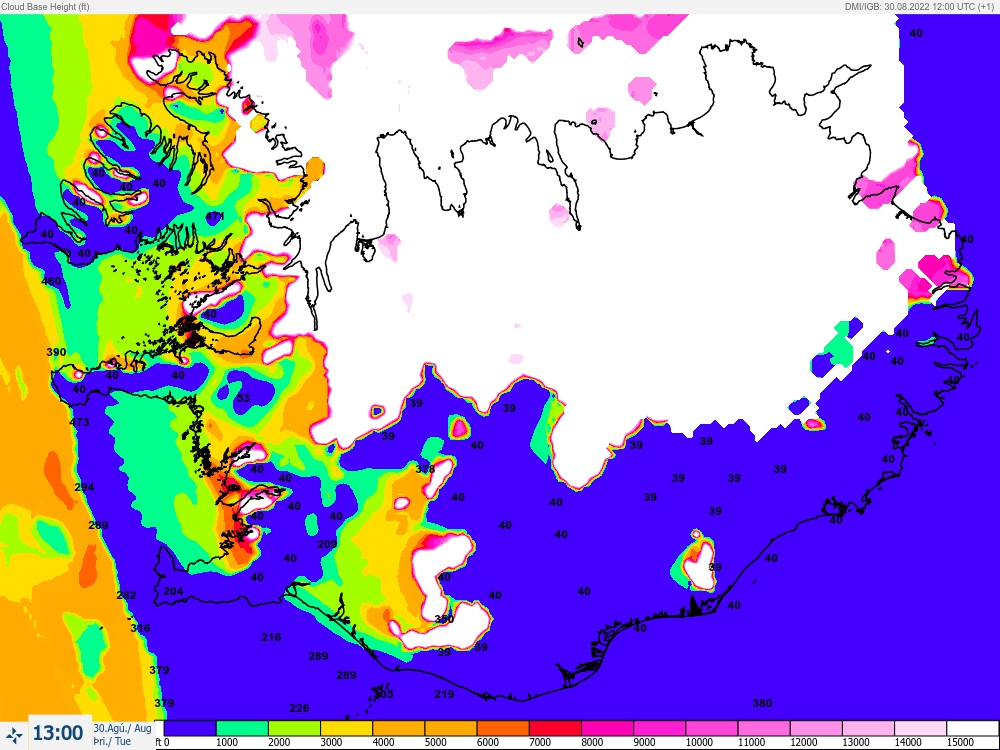
Task: Click the 'Þri./ Tue' weekday label
Action: coord(112,742)
